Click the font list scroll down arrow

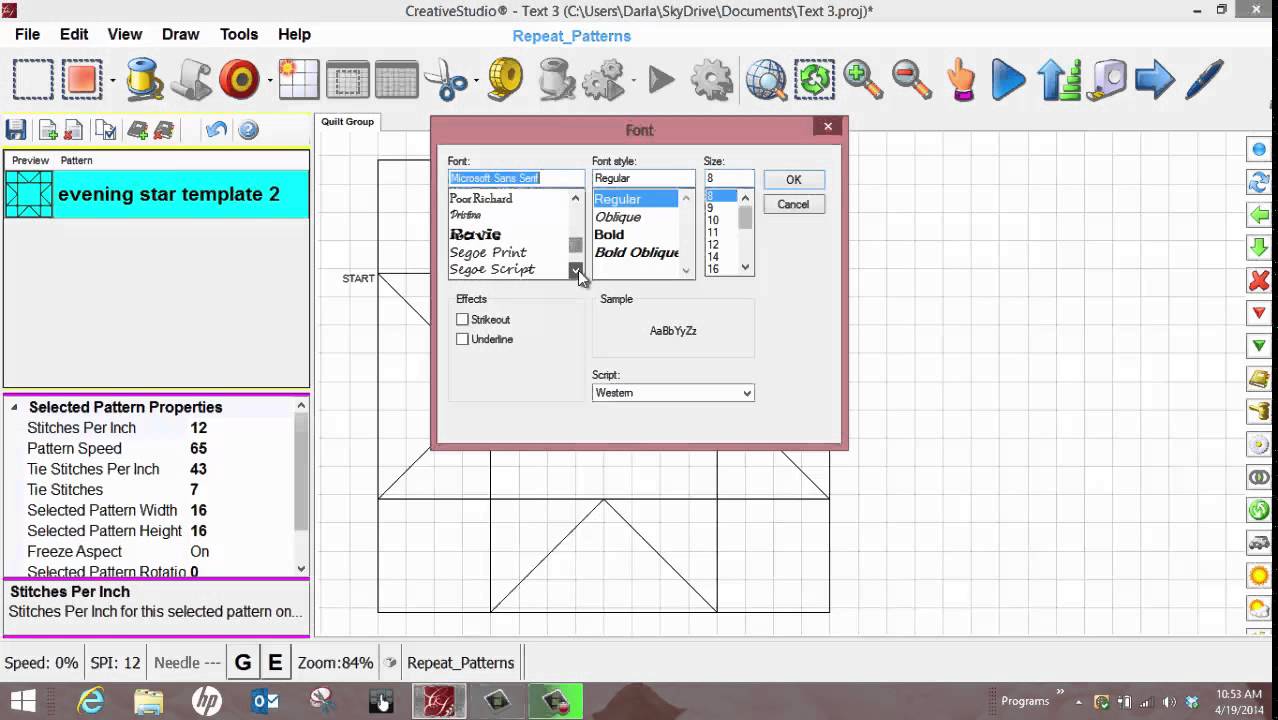(x=576, y=270)
